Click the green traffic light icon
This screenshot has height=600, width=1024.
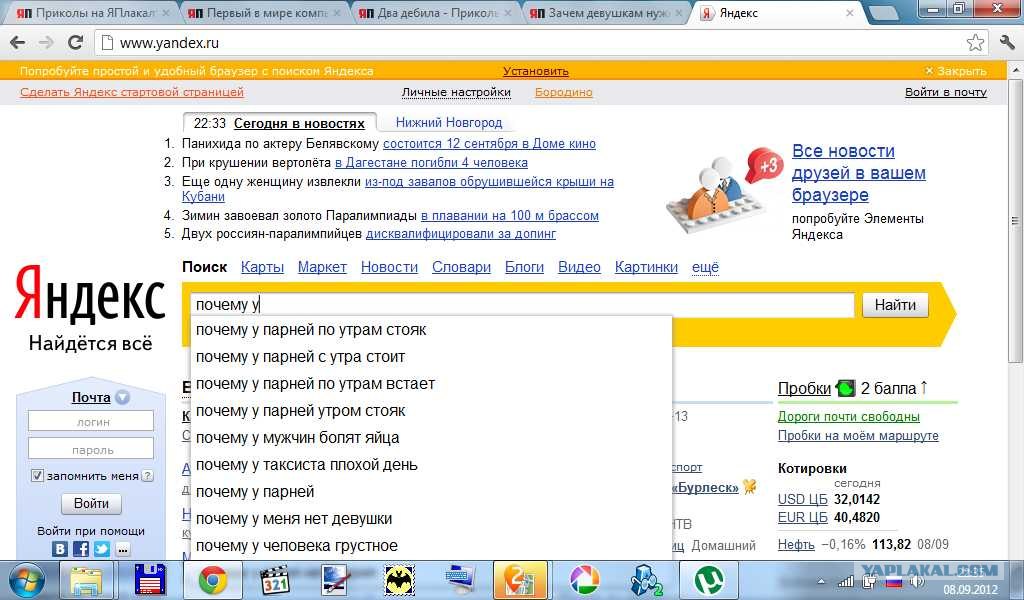tap(845, 388)
